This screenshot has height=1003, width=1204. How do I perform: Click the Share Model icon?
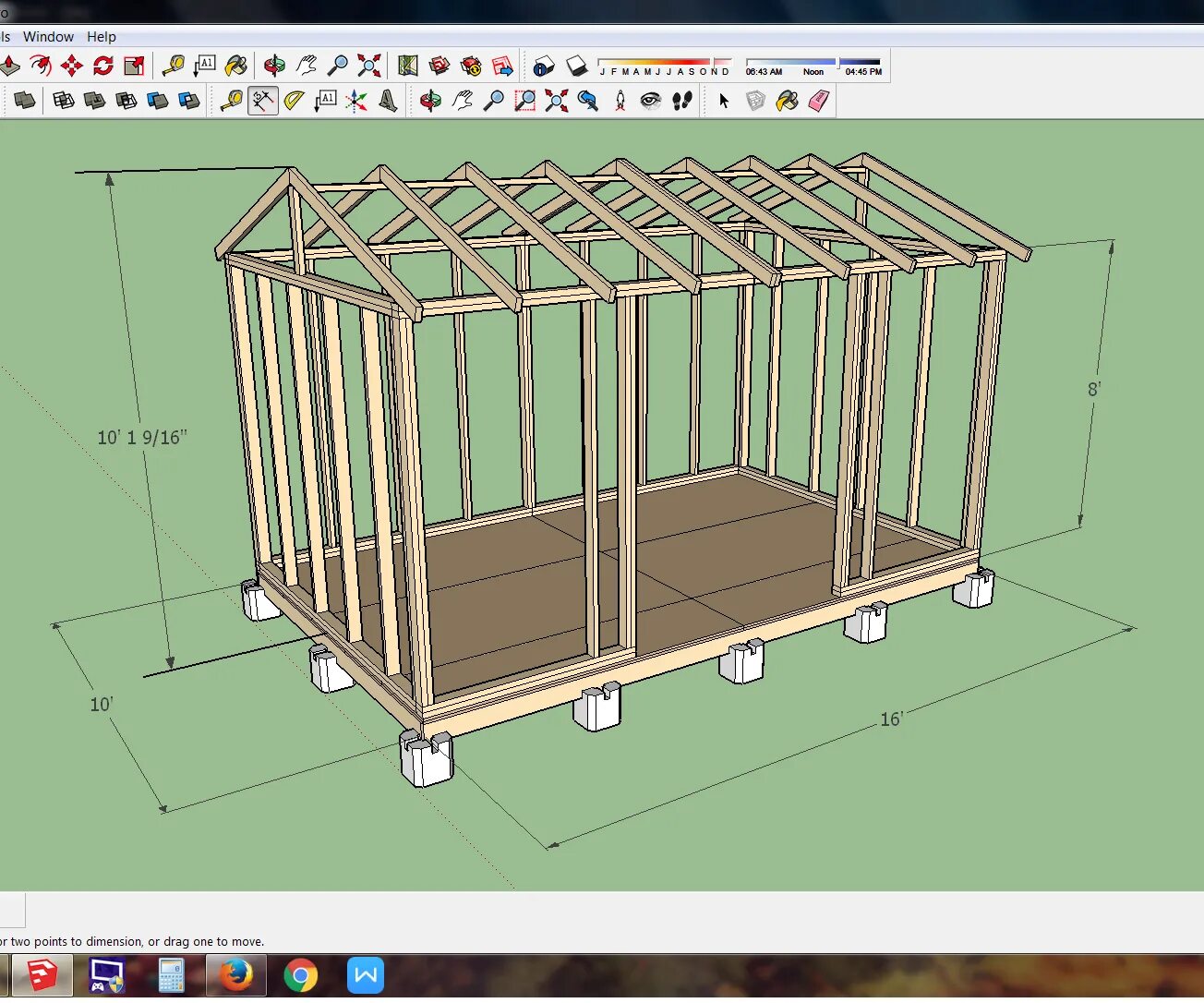471,66
